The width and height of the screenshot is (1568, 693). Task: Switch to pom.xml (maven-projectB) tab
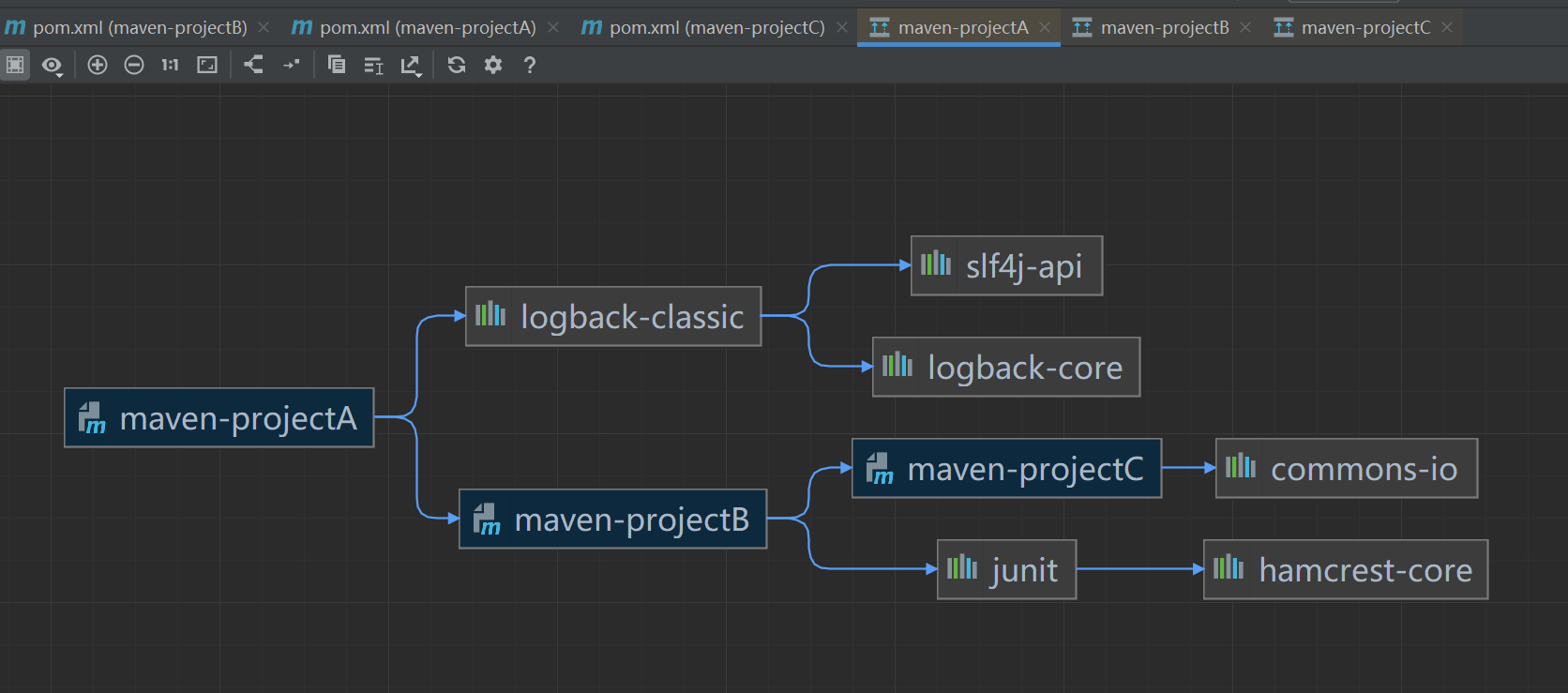(140, 28)
